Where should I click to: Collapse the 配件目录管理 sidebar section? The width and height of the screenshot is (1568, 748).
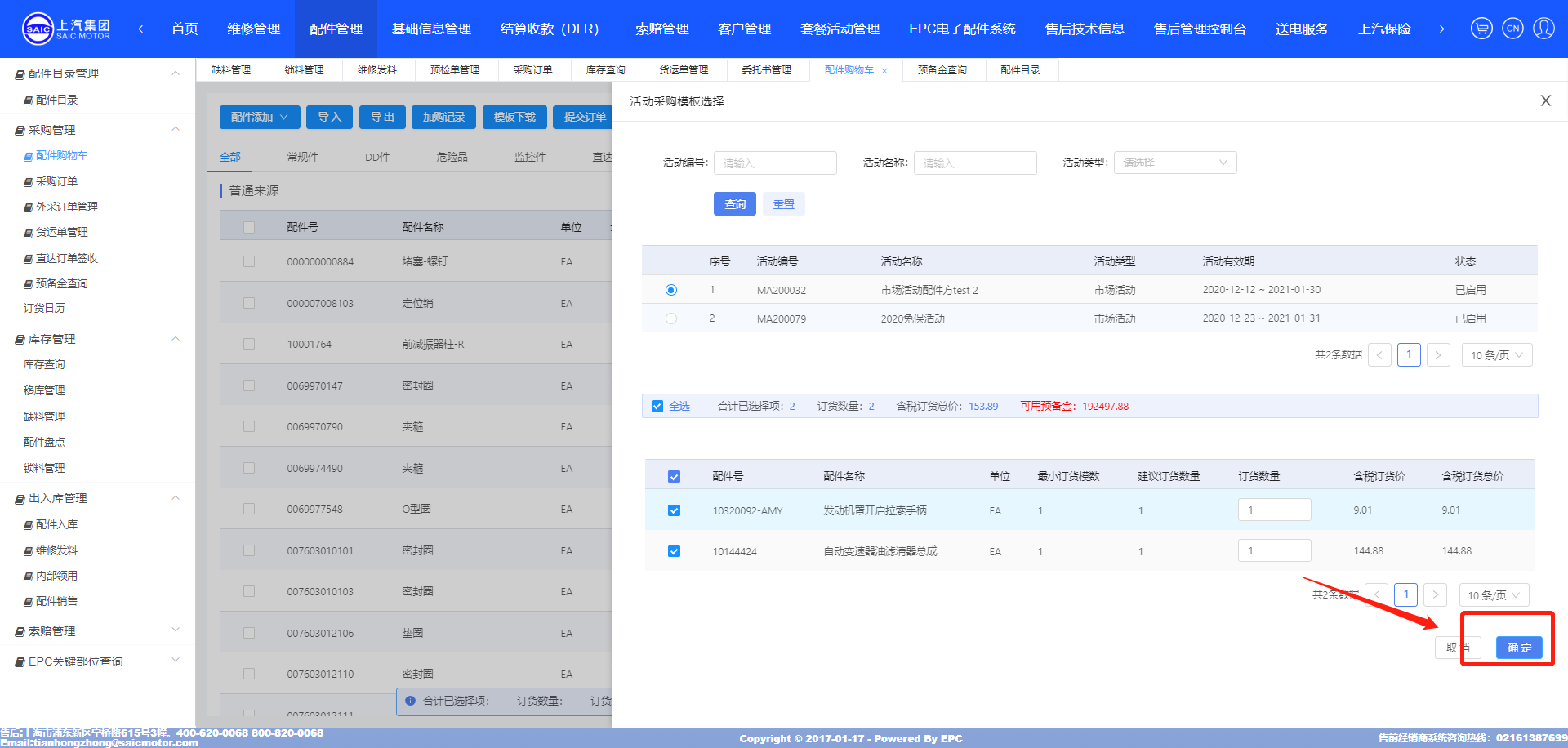[x=175, y=73]
